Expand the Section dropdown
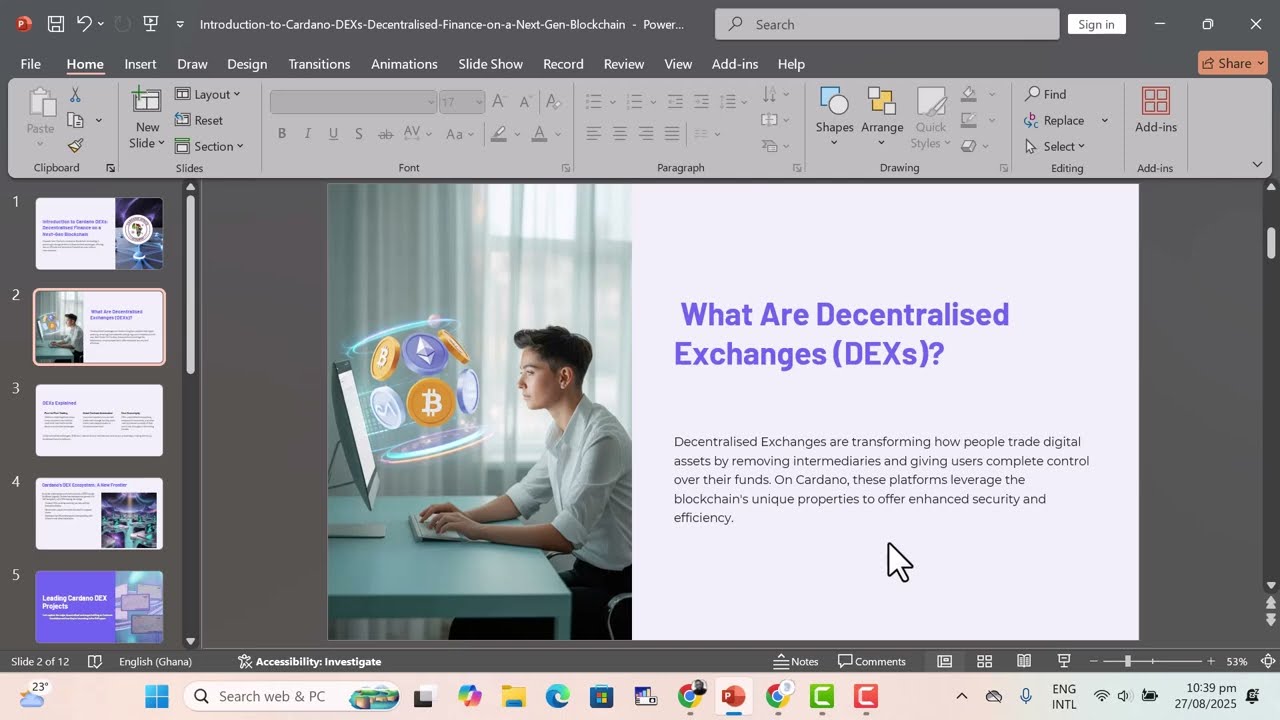This screenshot has width=1280, height=720. coord(209,146)
